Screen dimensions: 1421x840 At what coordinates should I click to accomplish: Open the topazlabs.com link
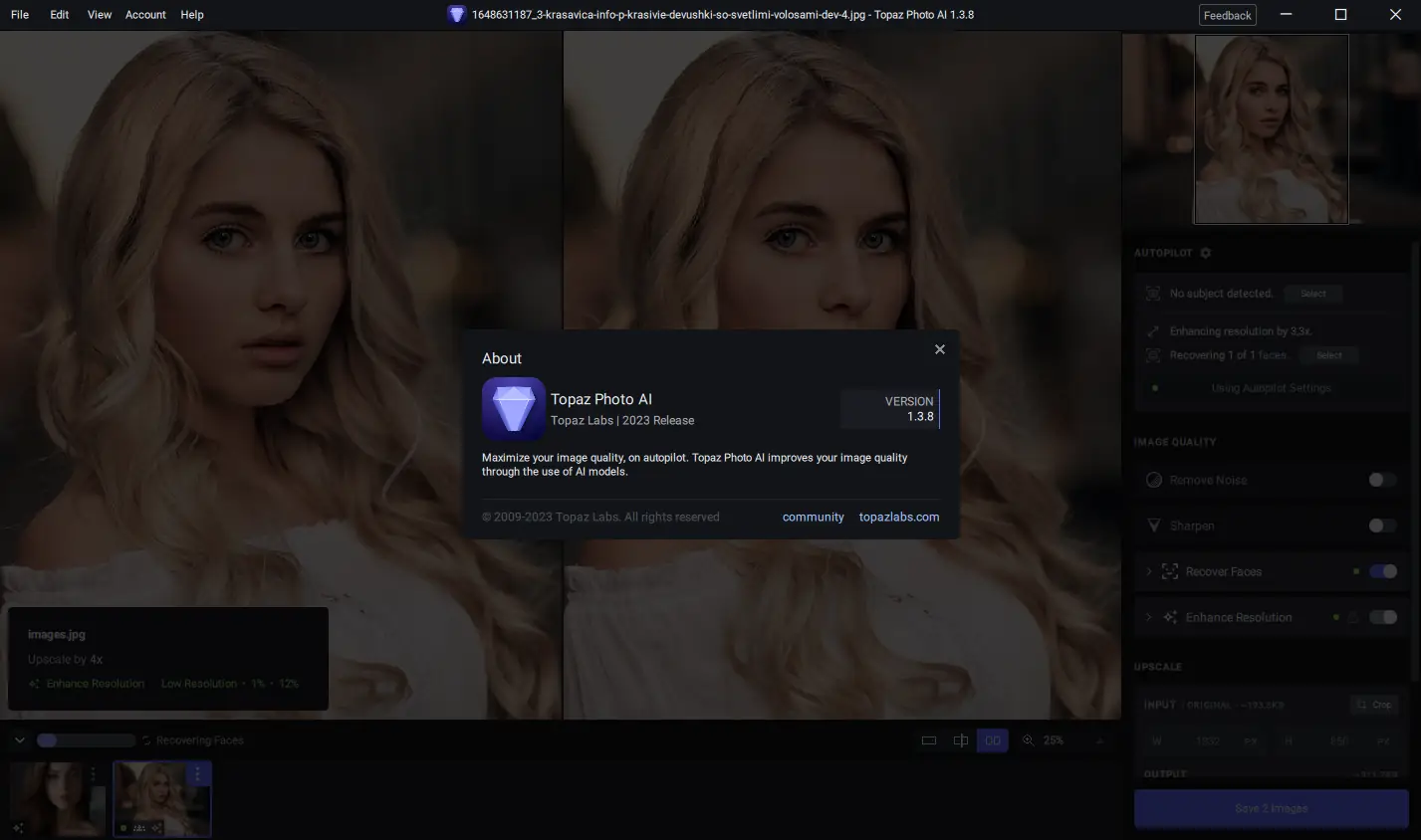coord(899,517)
